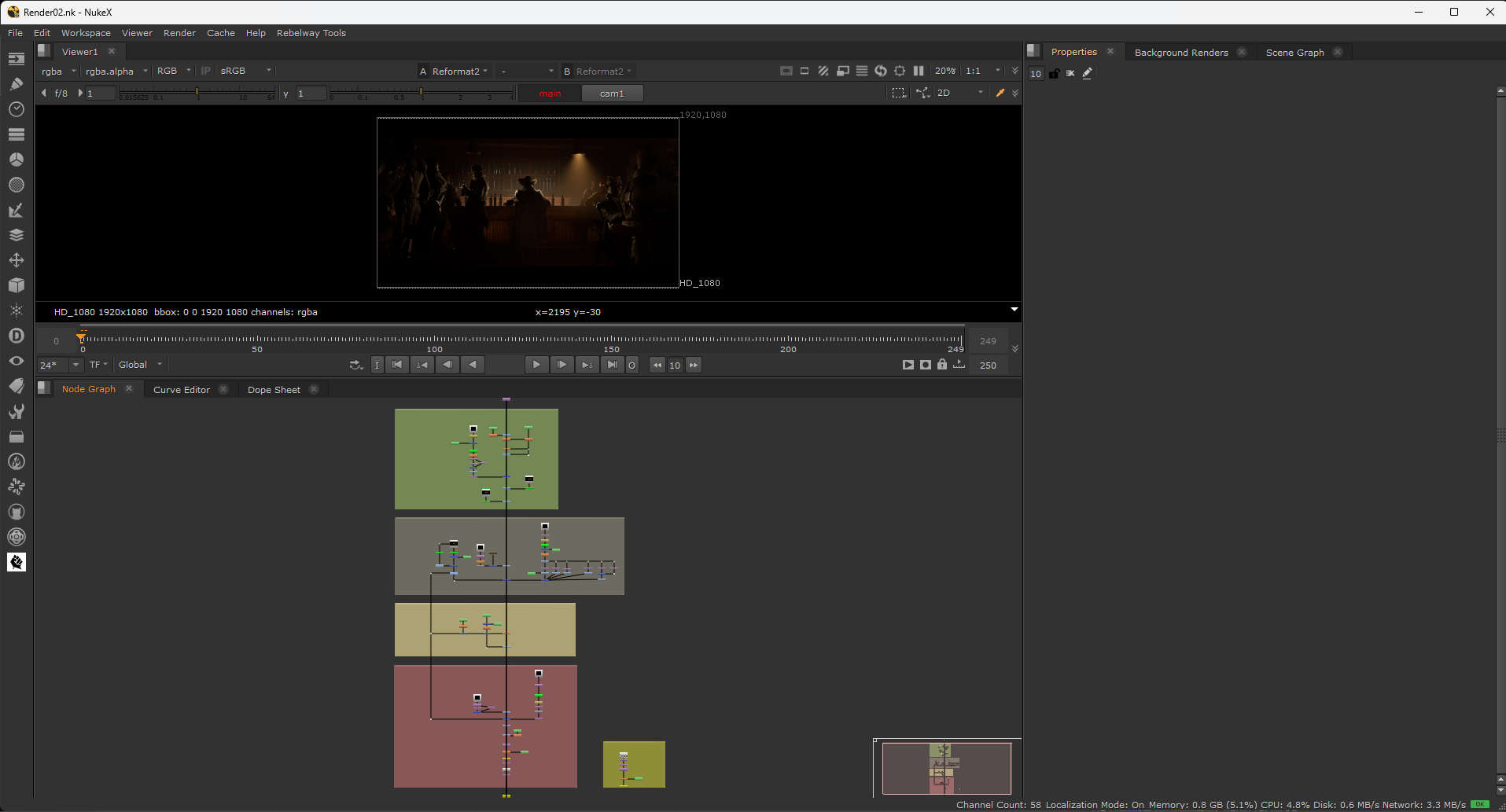Open the Workspace menu
This screenshot has width=1506, height=812.
(86, 33)
